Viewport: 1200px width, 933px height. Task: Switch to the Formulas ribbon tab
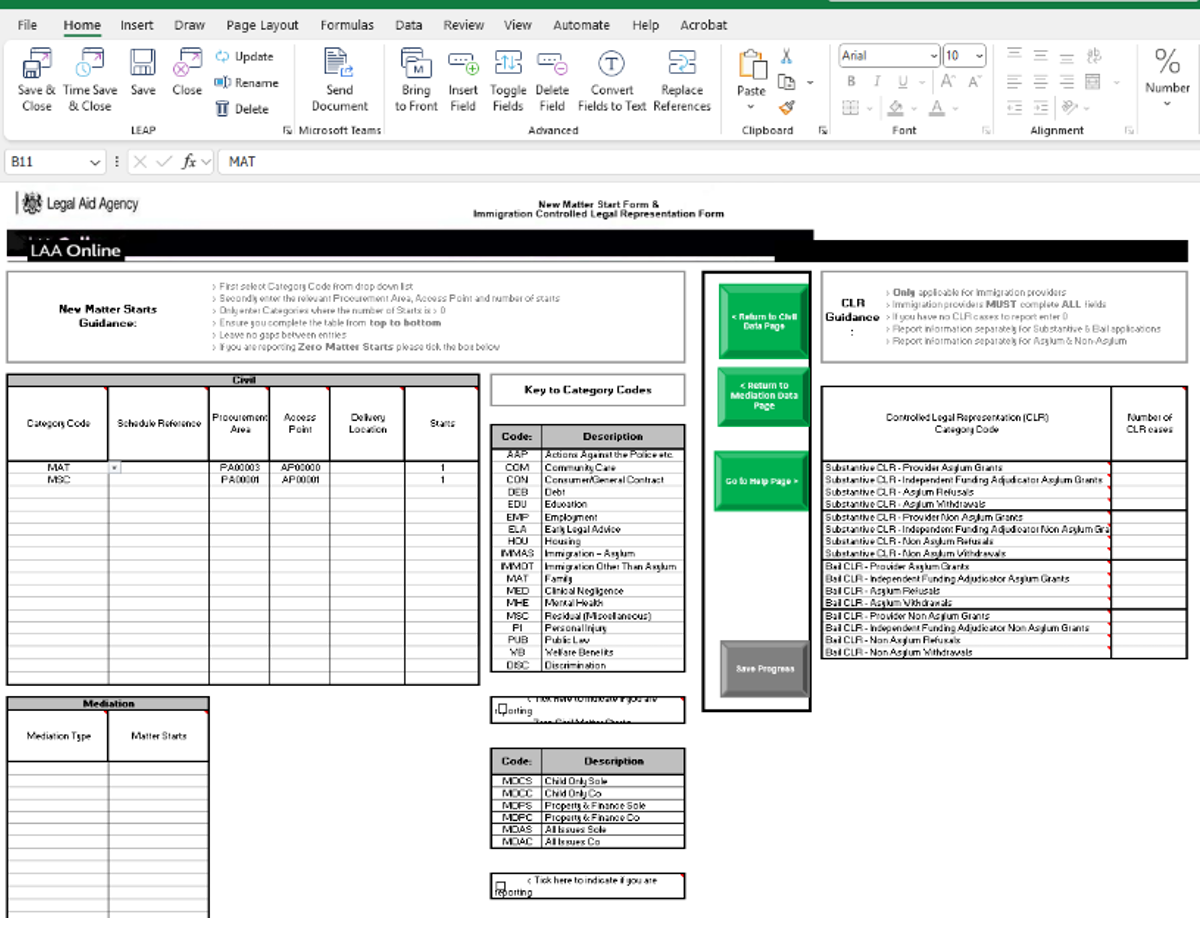pyautogui.click(x=347, y=25)
